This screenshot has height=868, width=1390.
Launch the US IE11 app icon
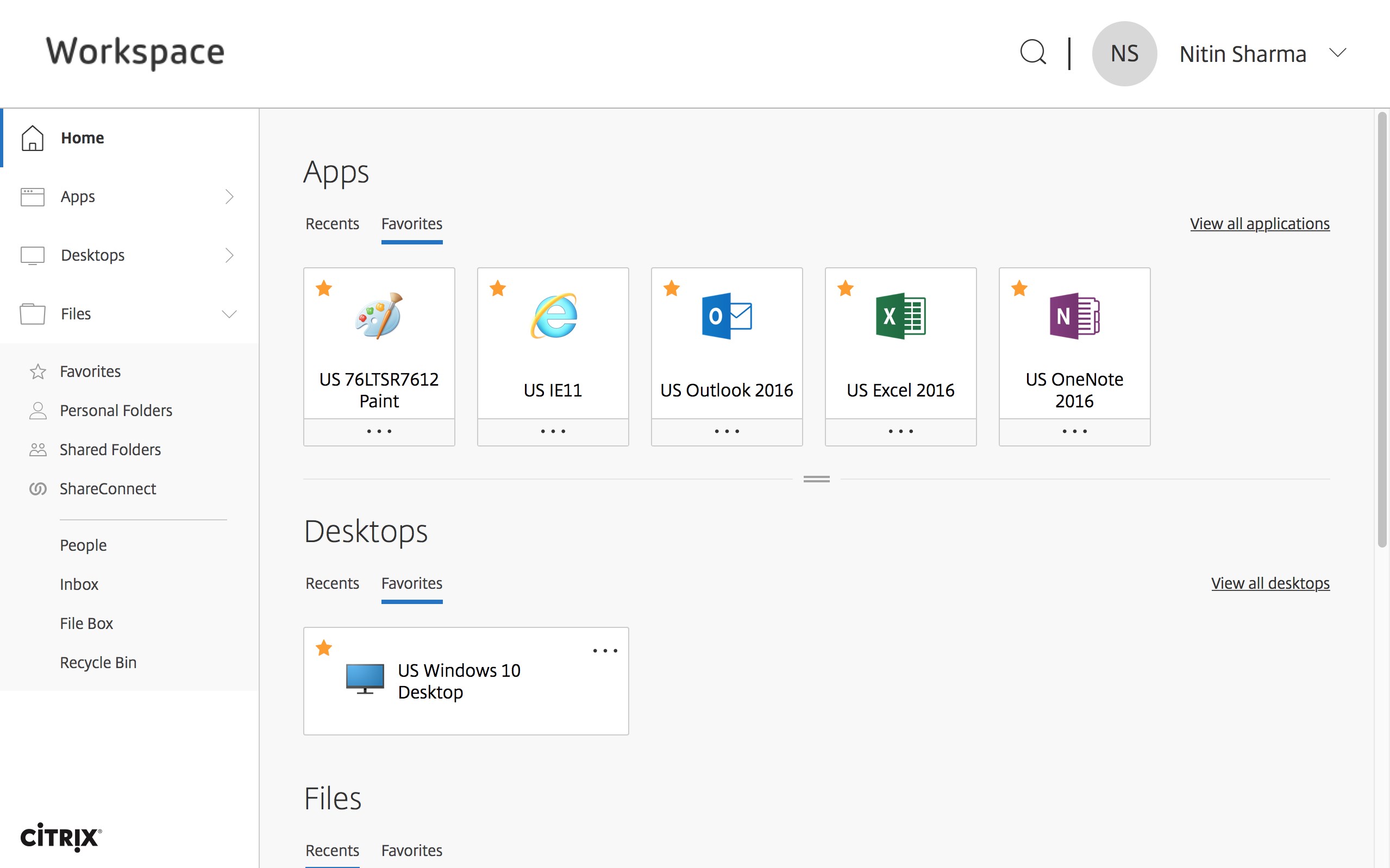coord(553,316)
